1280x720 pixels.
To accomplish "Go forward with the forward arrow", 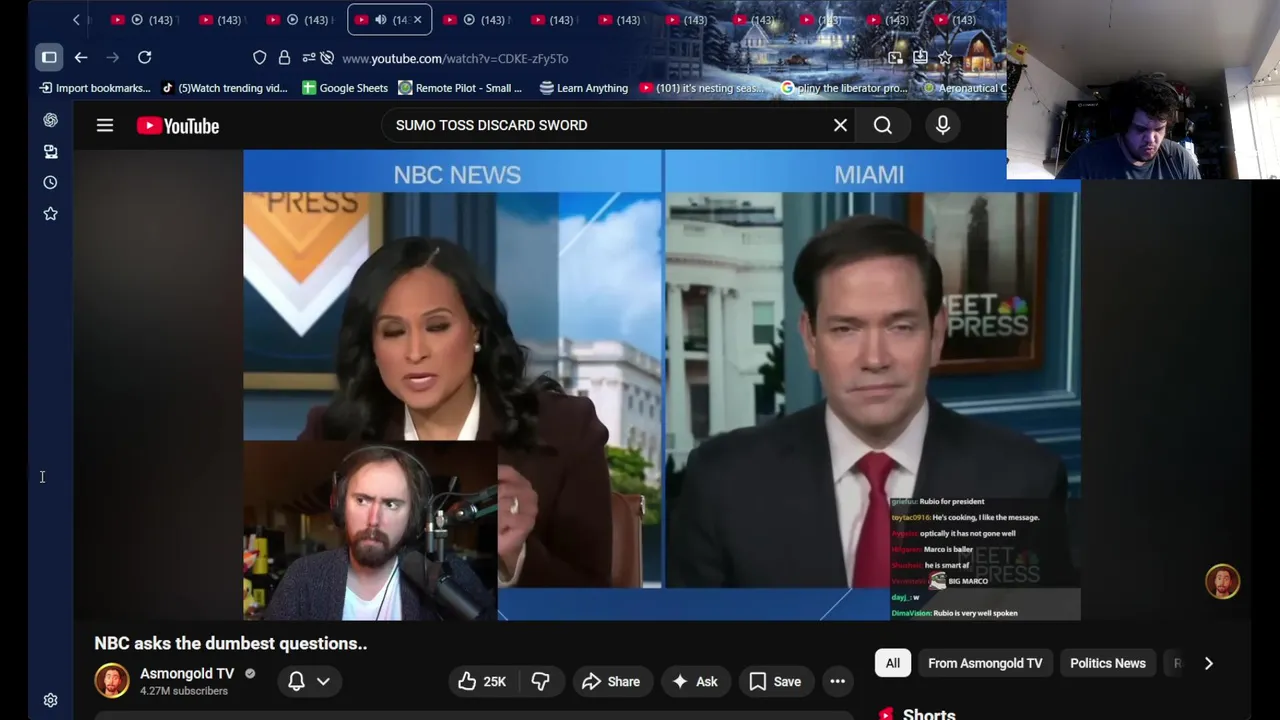I will tap(113, 58).
